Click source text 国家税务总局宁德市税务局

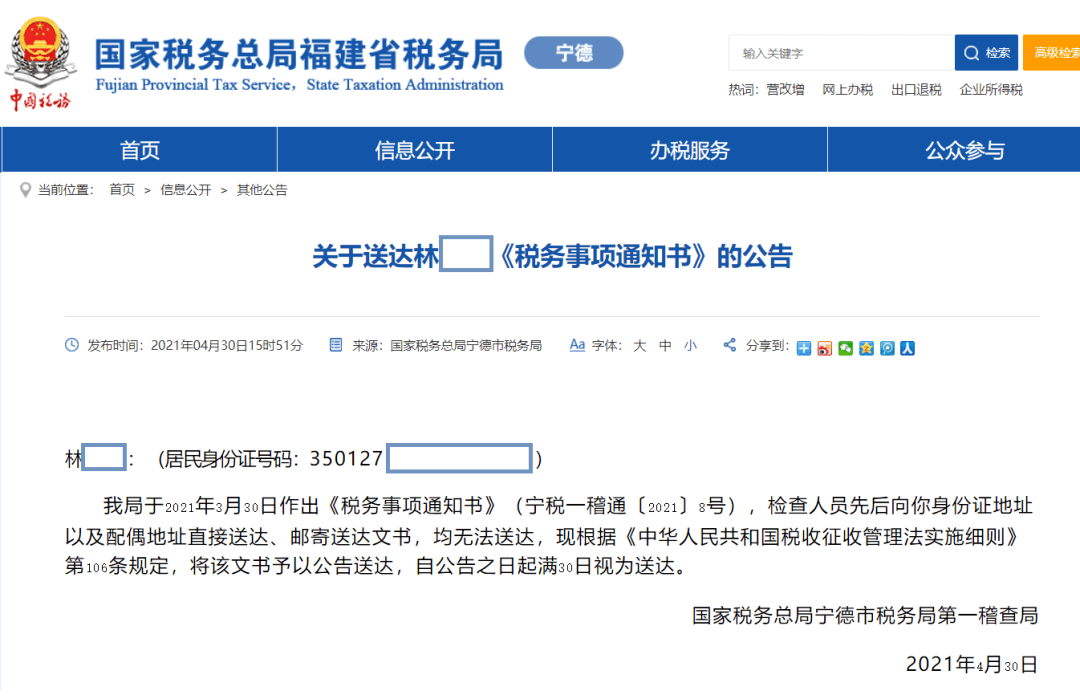(466, 346)
